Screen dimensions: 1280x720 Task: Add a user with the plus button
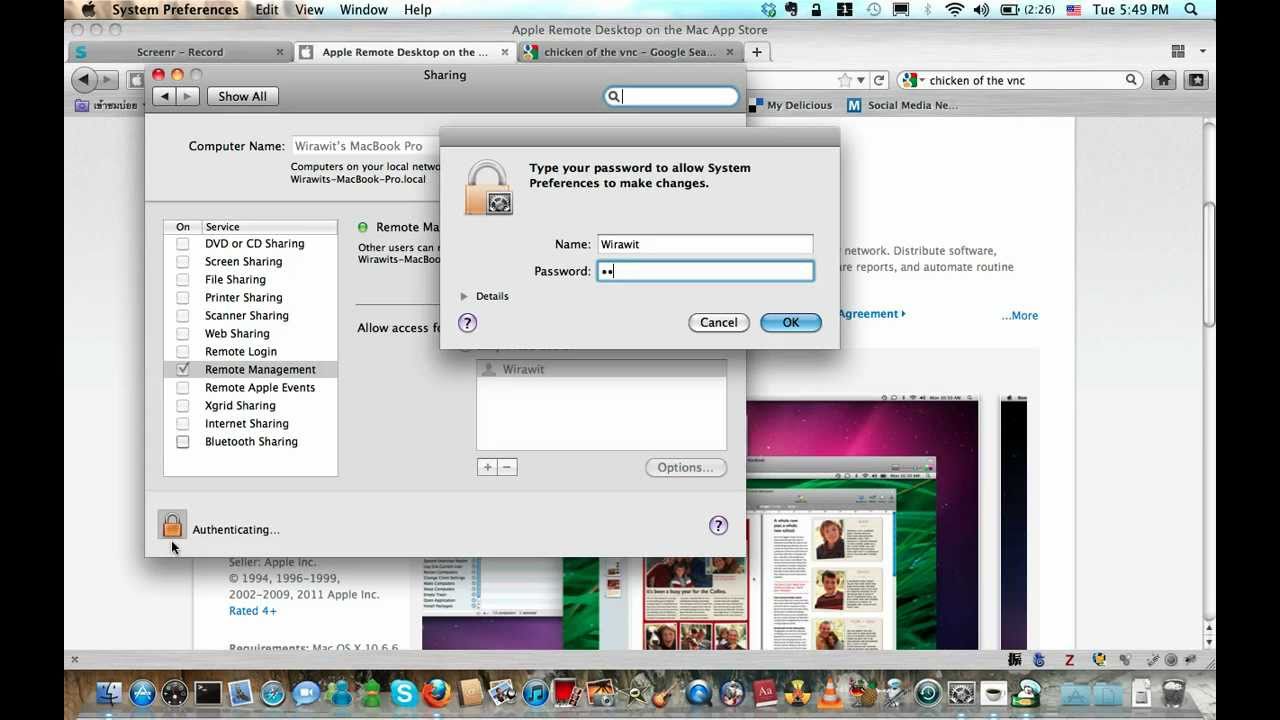click(x=487, y=467)
